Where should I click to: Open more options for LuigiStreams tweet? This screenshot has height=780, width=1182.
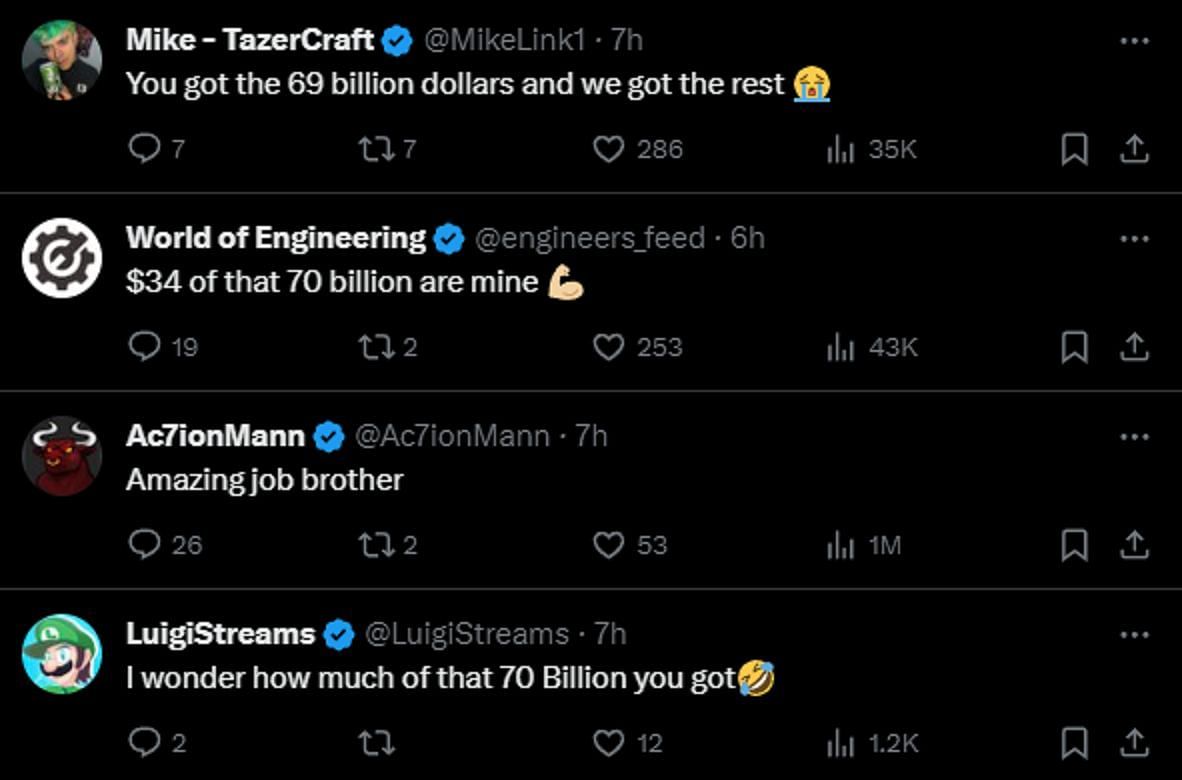(x=1134, y=635)
